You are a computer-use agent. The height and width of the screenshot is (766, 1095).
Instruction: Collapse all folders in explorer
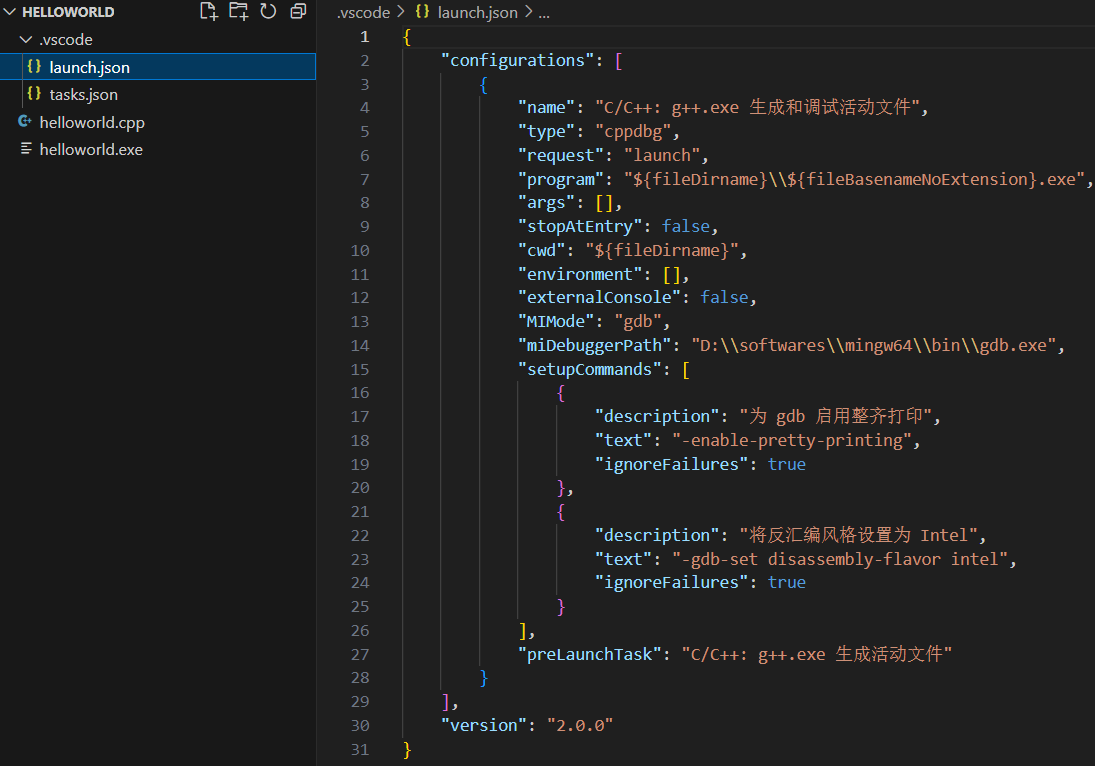298,12
